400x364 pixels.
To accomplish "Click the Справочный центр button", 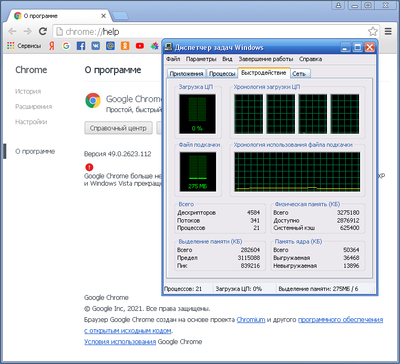I will point(118,128).
